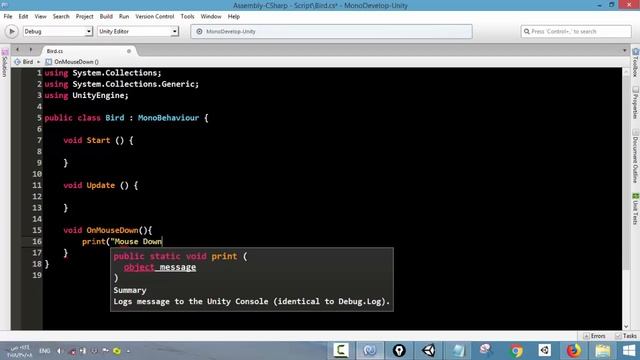
Task: Click 'UnityEngine;' on line 3
Action: 100,96
